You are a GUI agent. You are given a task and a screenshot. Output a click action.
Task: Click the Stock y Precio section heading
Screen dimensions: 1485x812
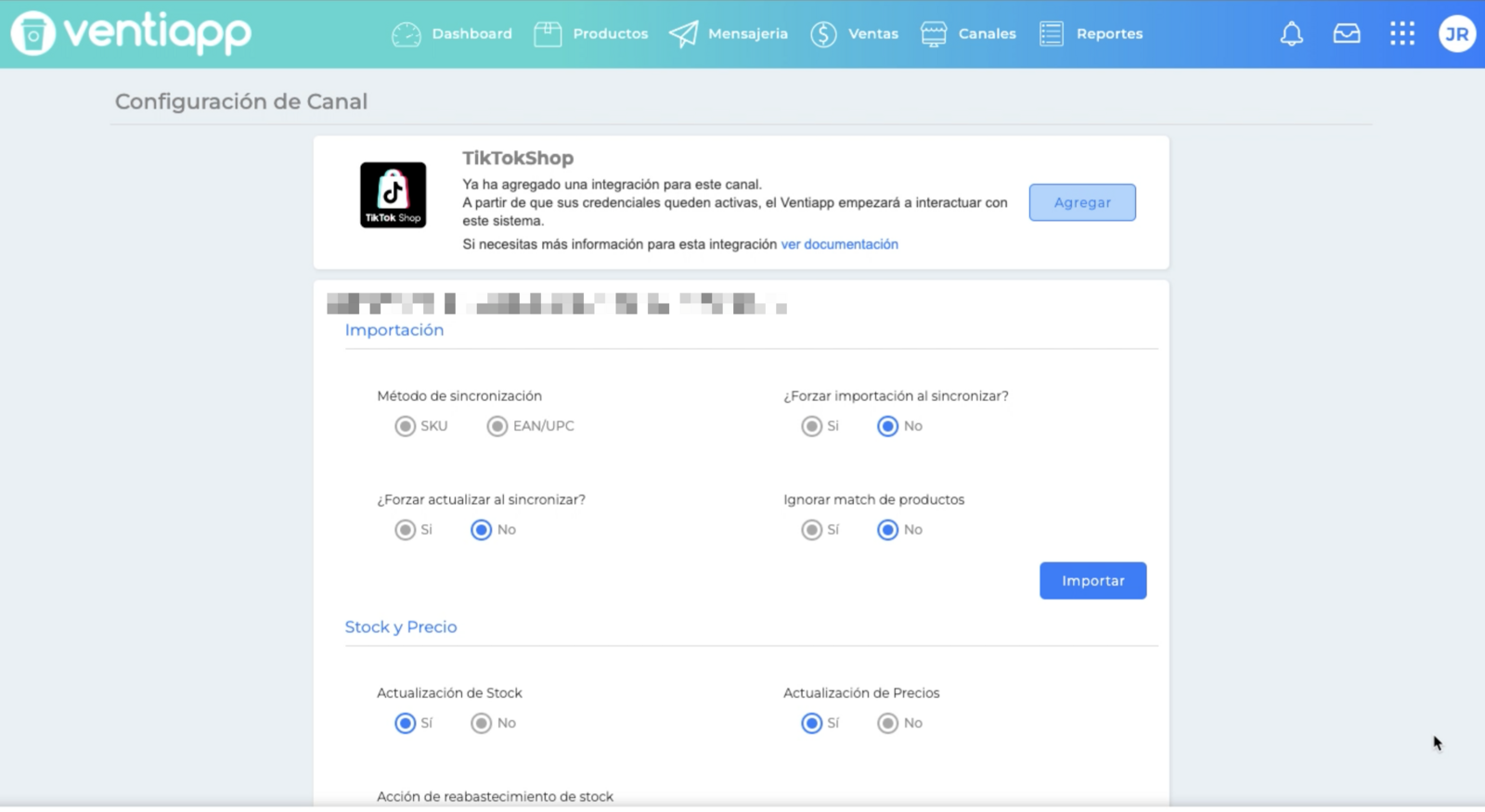[401, 627]
